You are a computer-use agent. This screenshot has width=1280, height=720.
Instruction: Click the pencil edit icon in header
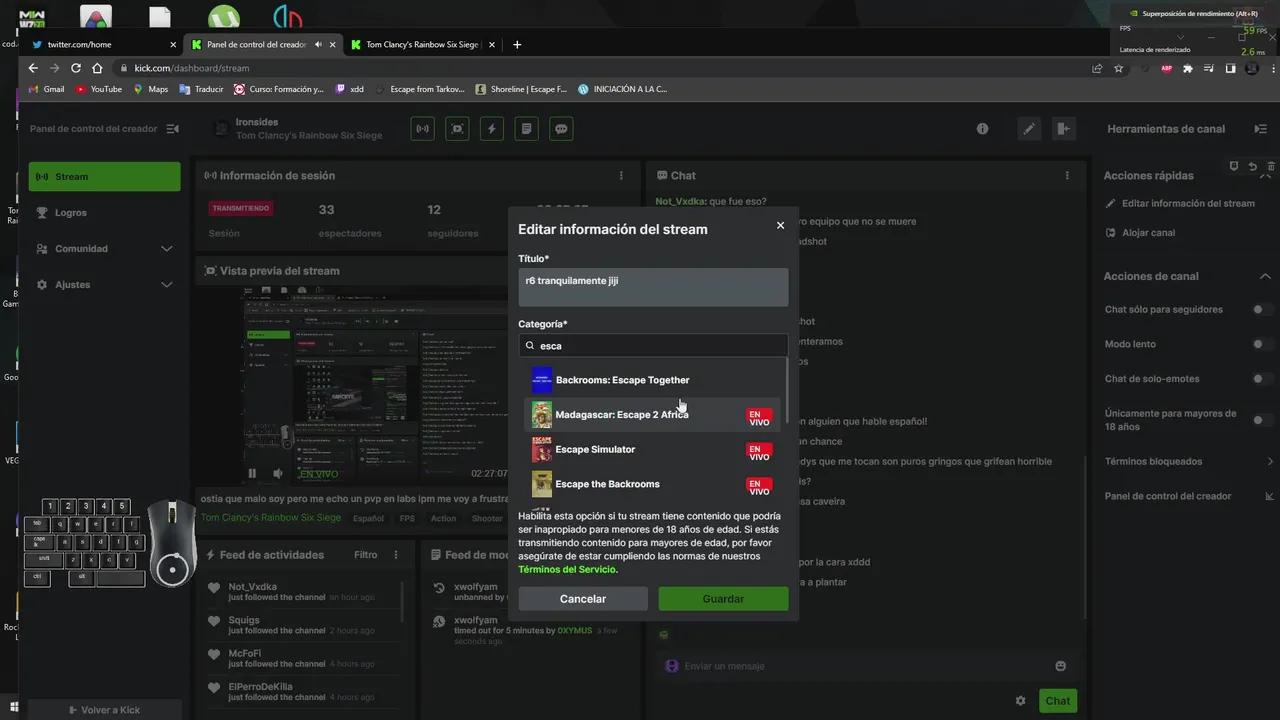point(1028,129)
